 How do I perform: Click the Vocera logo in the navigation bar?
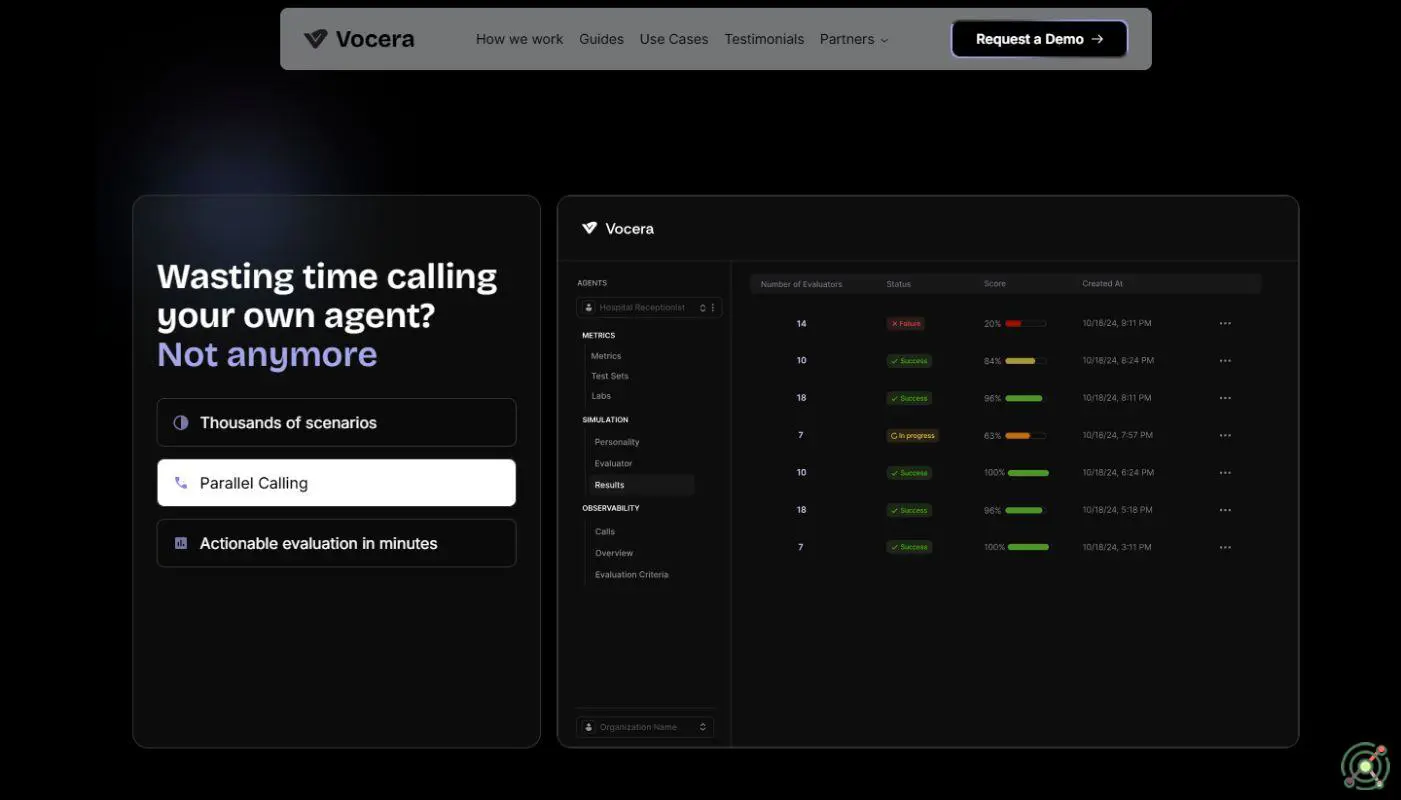359,39
